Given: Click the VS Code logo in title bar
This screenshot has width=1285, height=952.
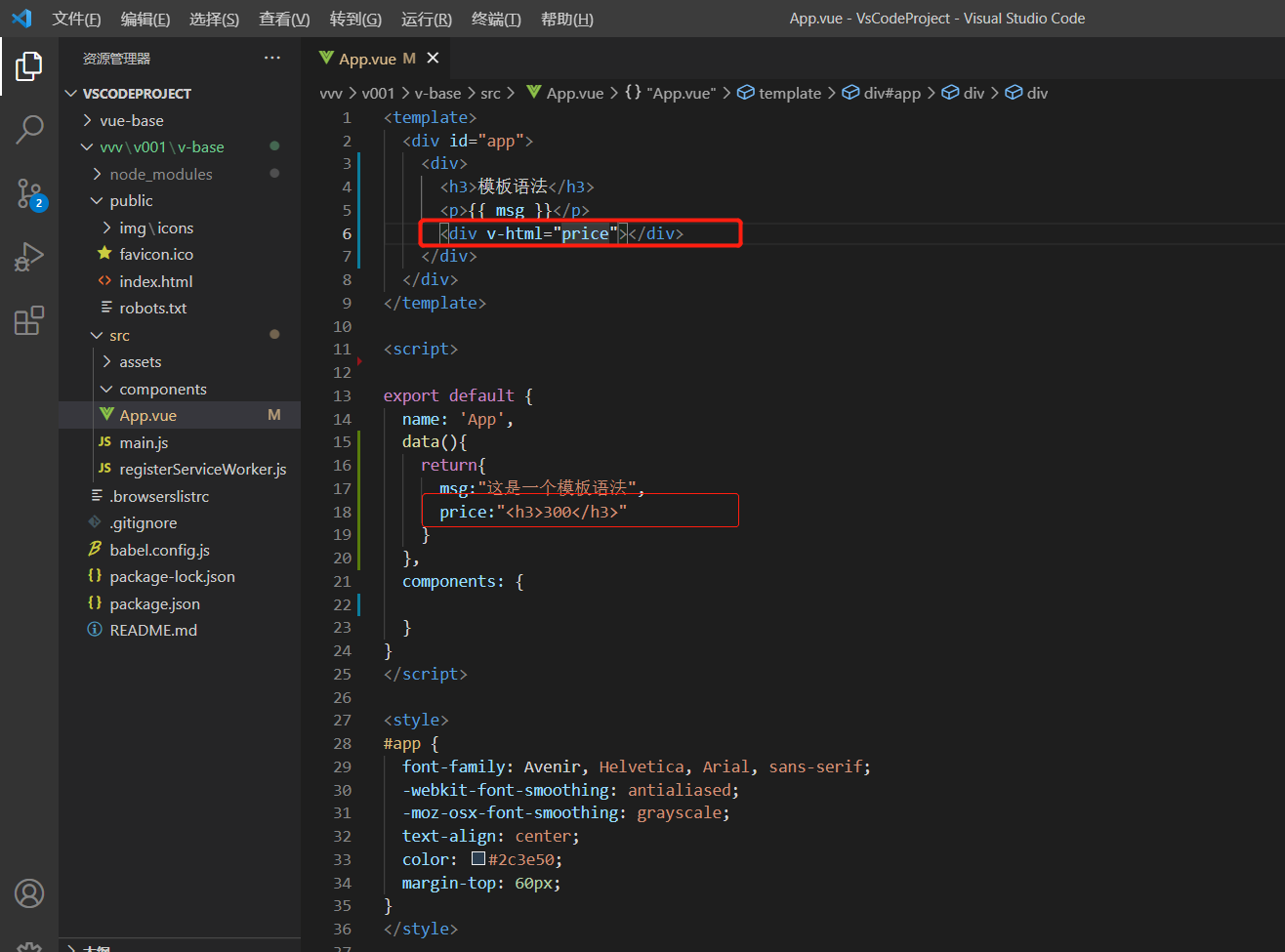Looking at the screenshot, I should pyautogui.click(x=21, y=19).
